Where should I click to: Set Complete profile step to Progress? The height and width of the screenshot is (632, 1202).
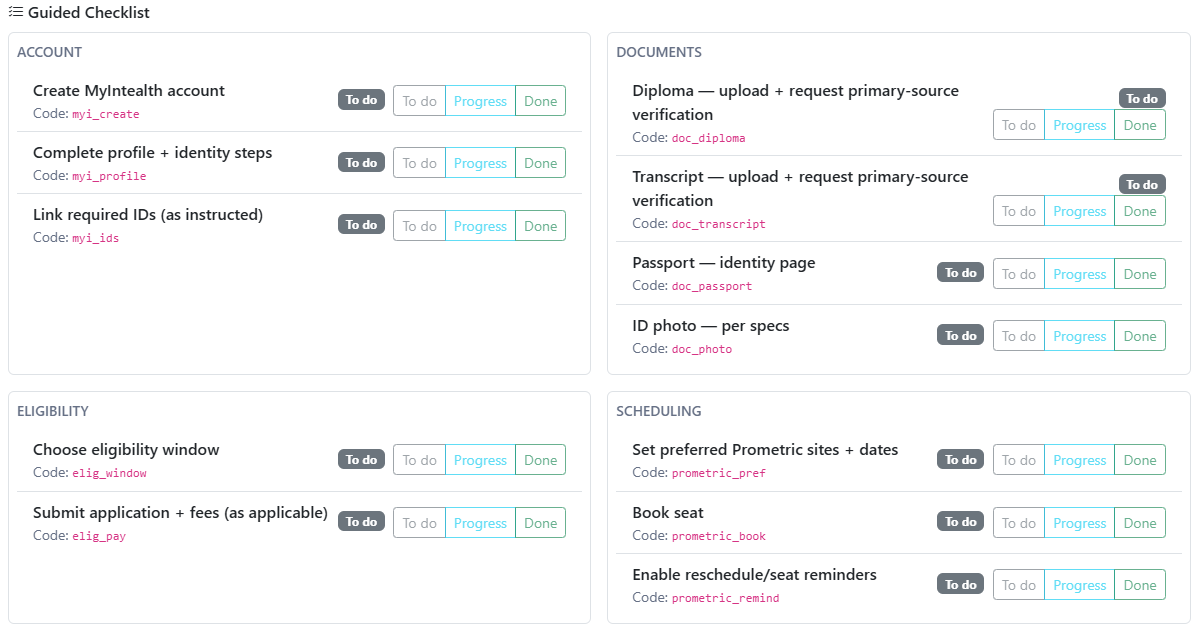(480, 163)
